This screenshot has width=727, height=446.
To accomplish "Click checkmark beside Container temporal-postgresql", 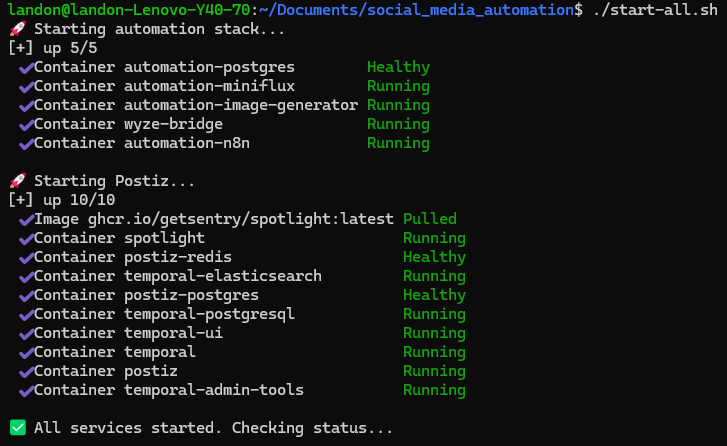I will pyautogui.click(x=26, y=315).
